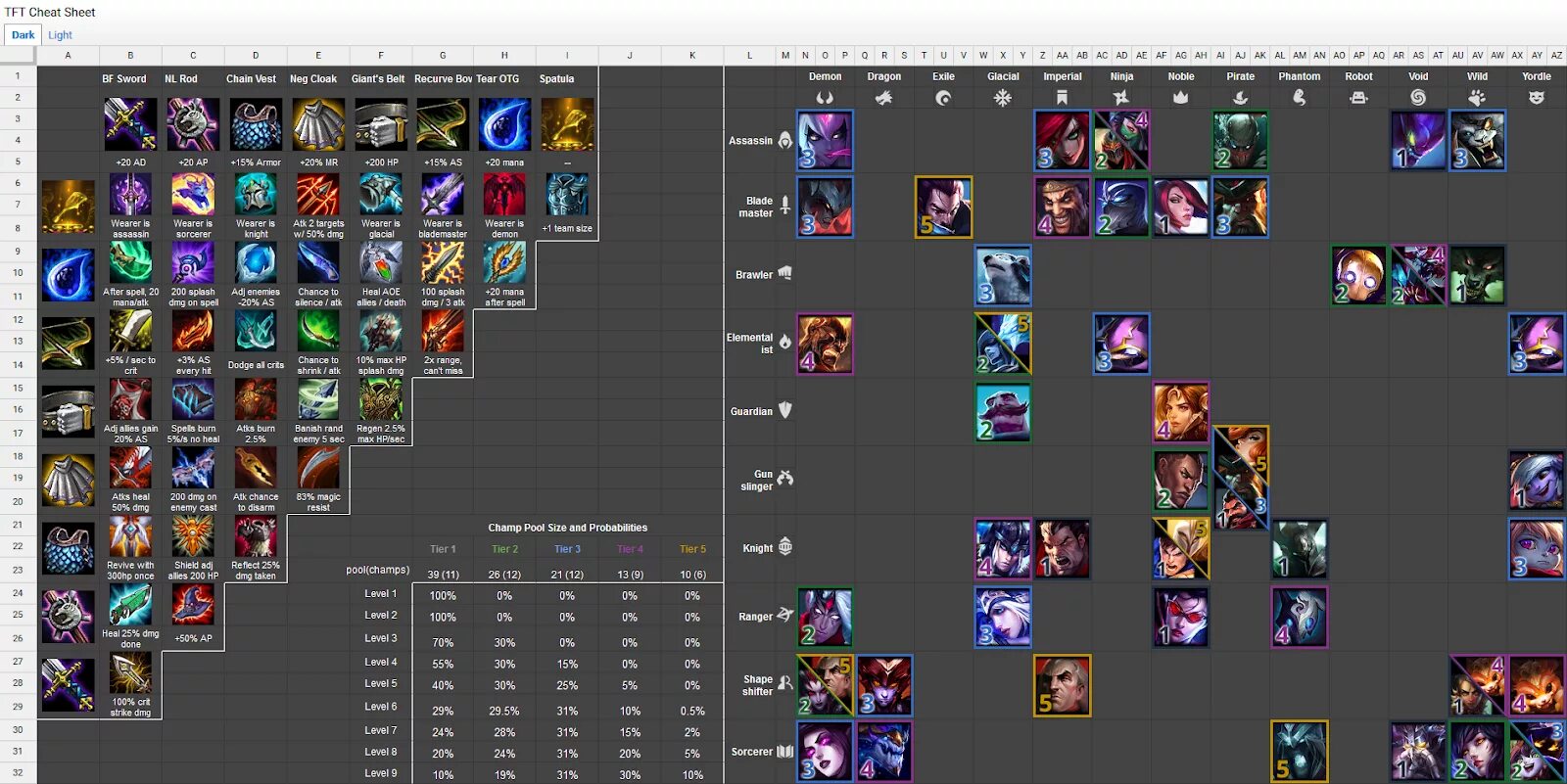Click the Demon origin symbol icon

[825, 98]
